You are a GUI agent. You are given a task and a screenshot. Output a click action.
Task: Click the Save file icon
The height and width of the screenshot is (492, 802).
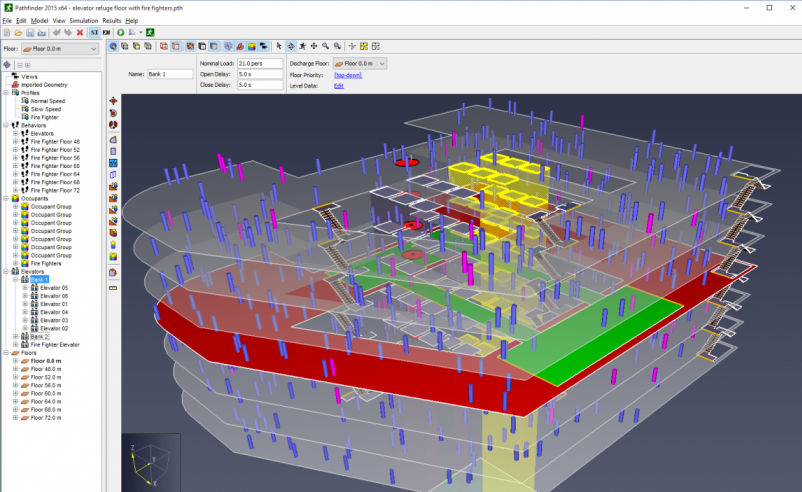pyautogui.click(x=30, y=33)
